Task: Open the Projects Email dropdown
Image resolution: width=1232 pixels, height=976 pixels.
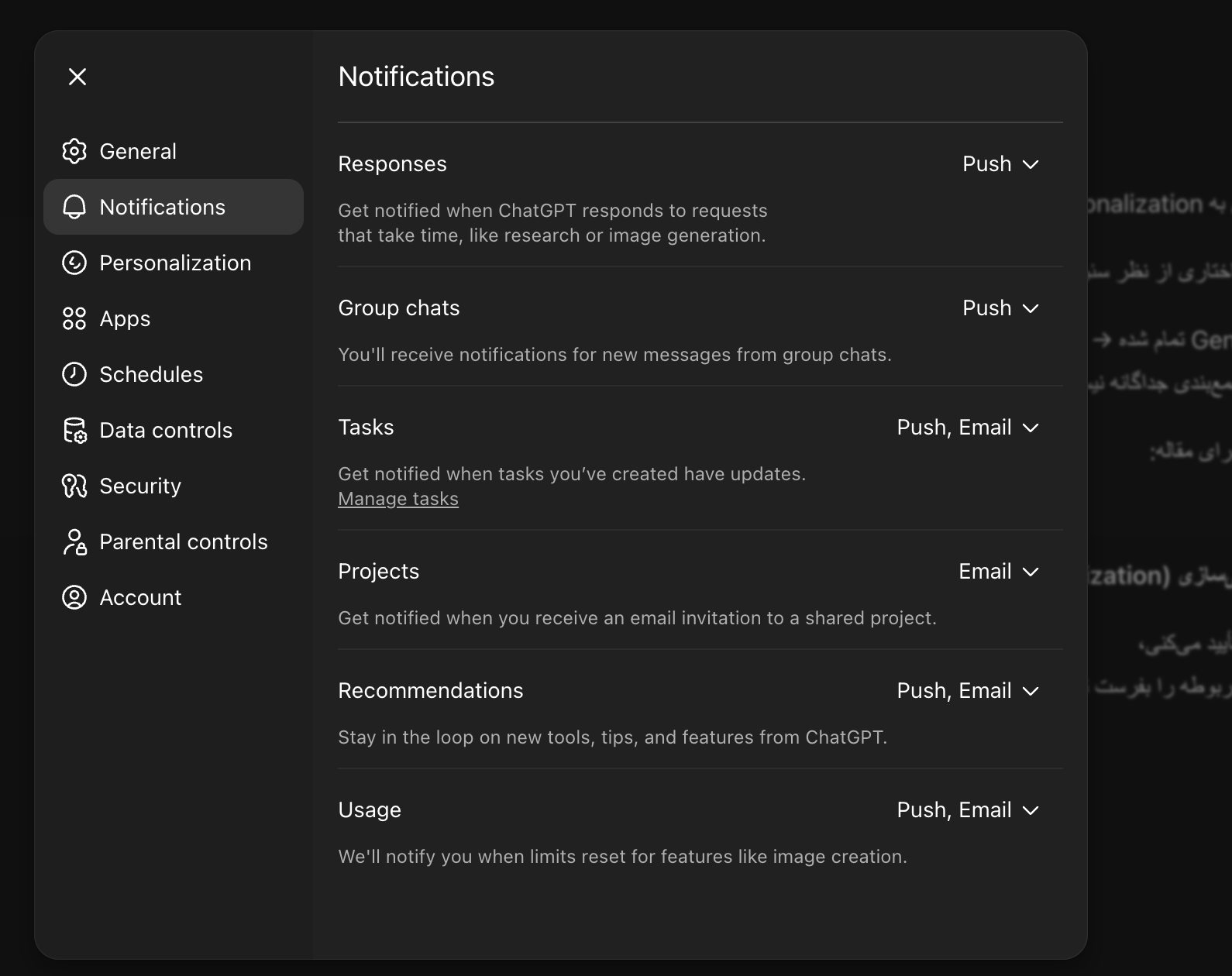Action: [999, 572]
